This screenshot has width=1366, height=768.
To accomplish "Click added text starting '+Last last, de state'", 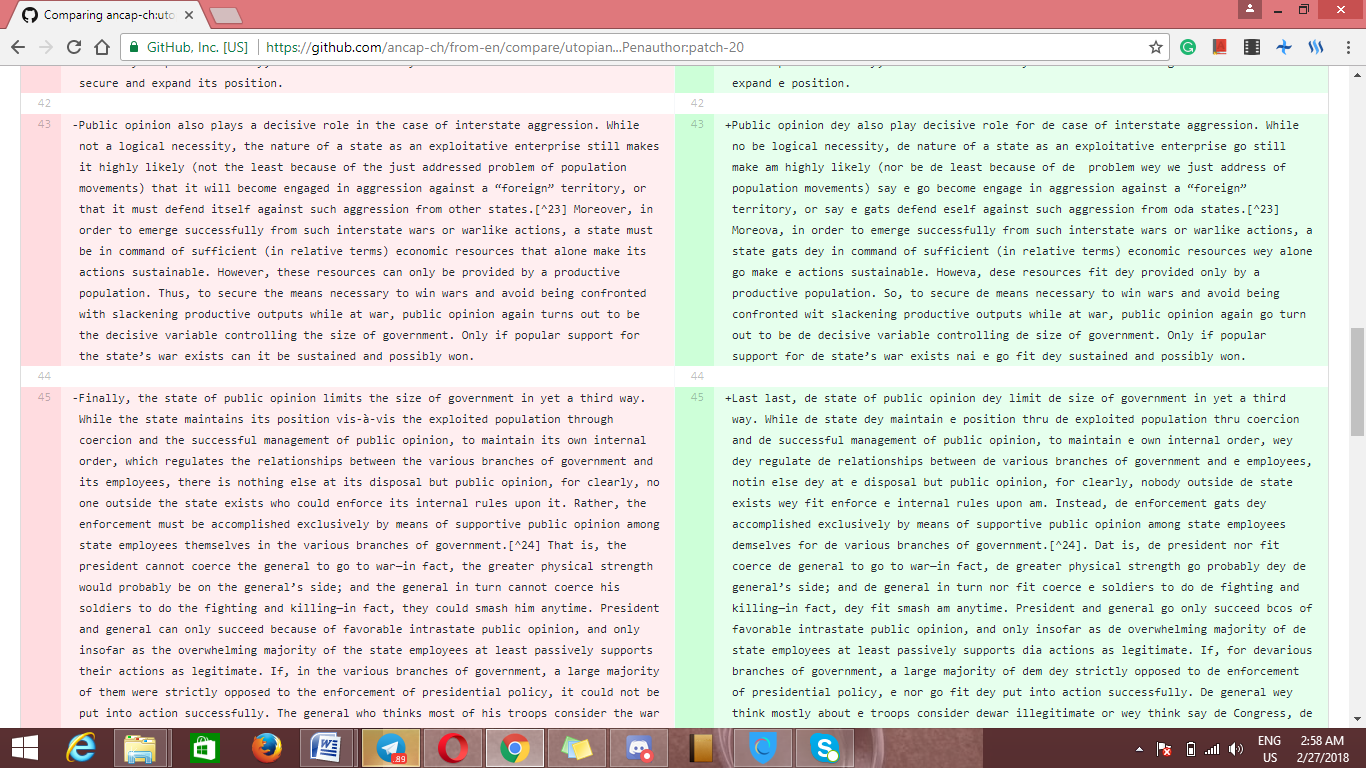I will [1021, 556].
